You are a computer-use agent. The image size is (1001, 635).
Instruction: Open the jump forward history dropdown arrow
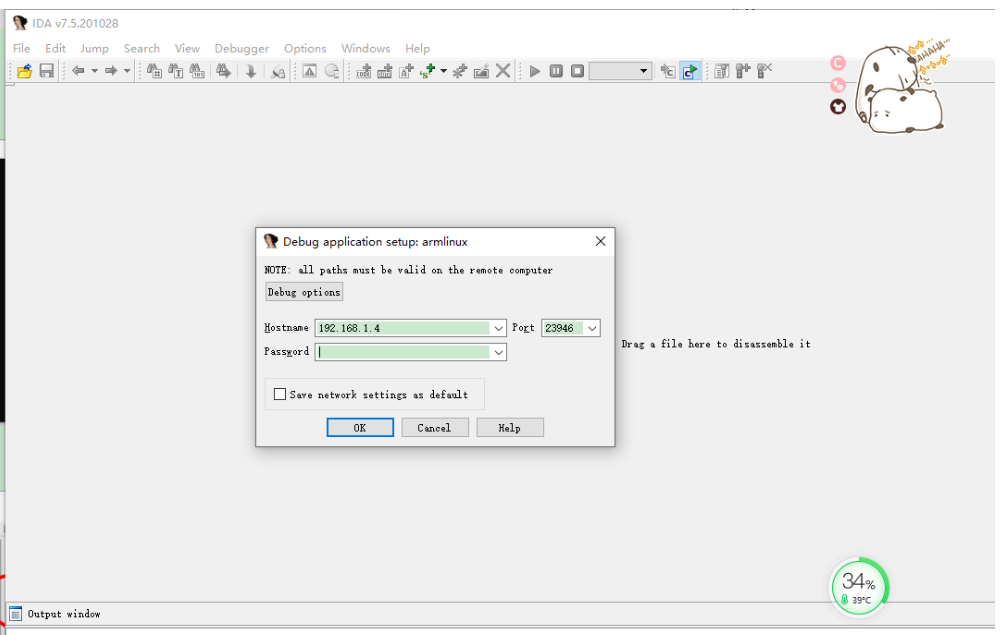(127, 71)
